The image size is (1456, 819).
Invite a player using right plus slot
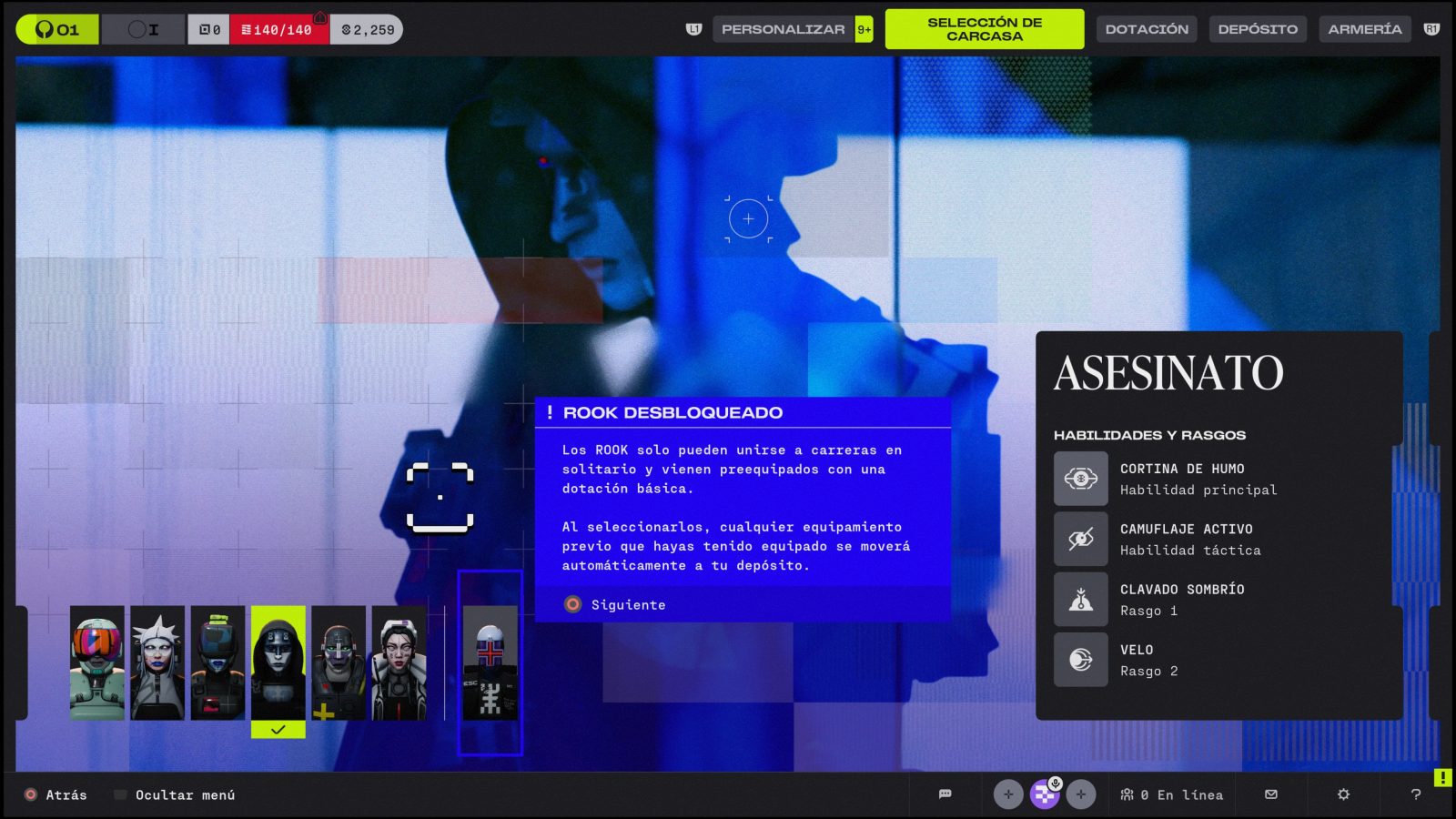tap(1081, 794)
